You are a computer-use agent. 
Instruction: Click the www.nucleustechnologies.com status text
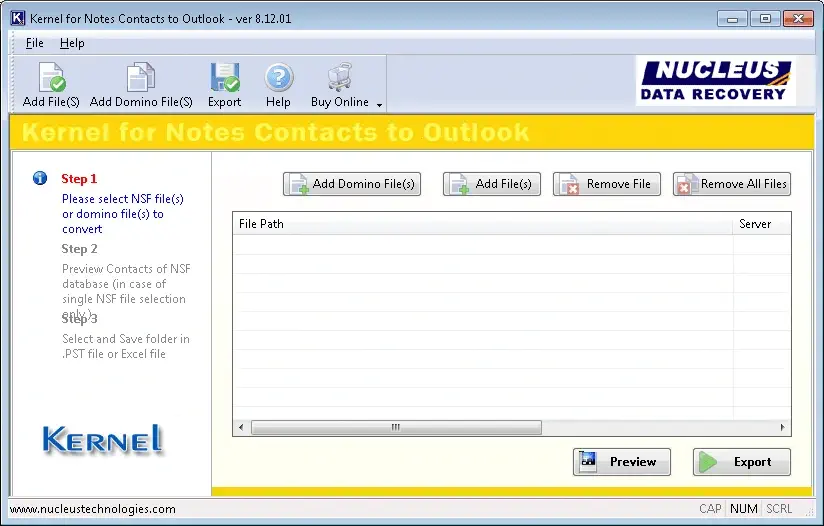92,509
